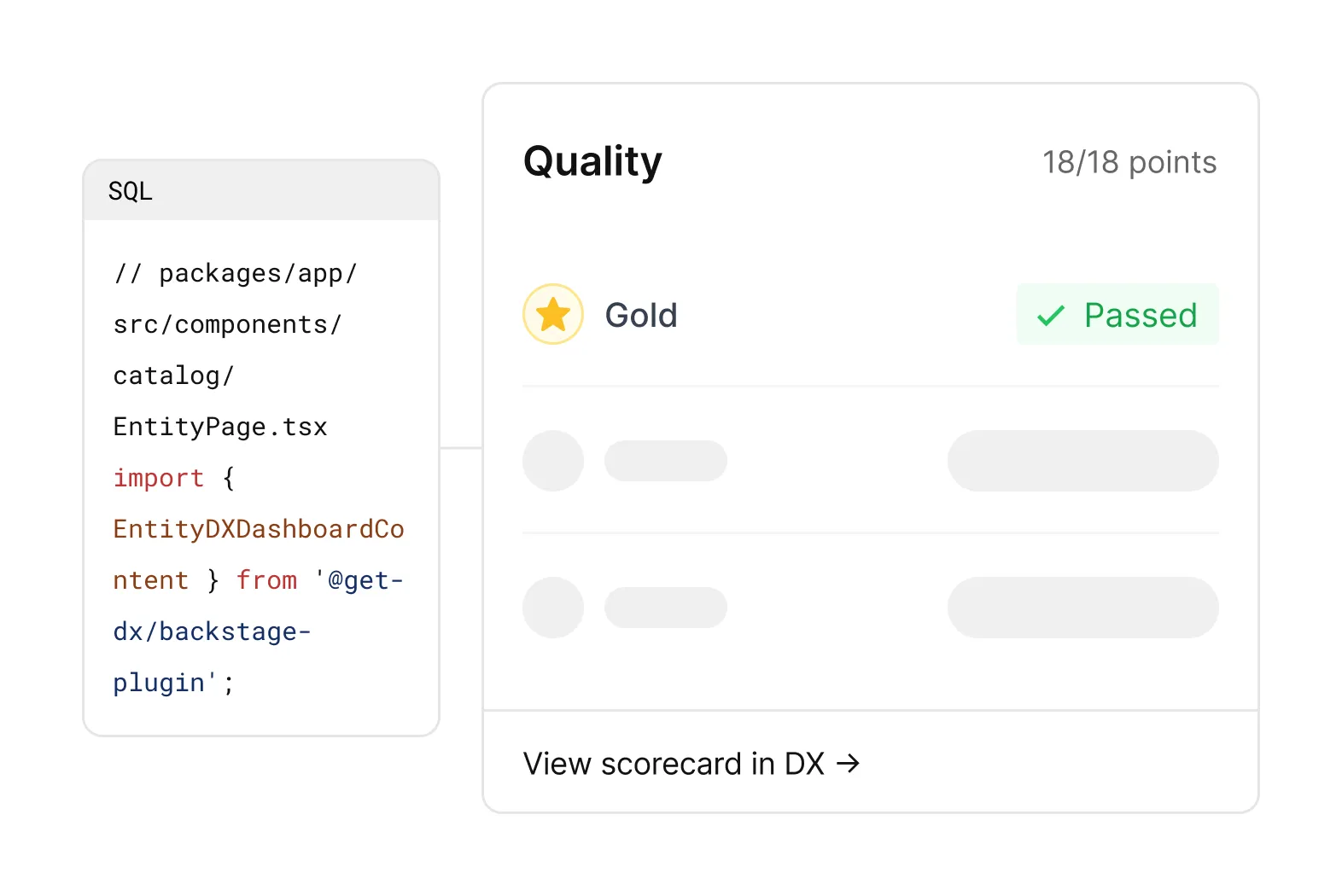The width and height of the screenshot is (1342, 896).
Task: Click the third row placeholder circle icon
Action: (553, 608)
